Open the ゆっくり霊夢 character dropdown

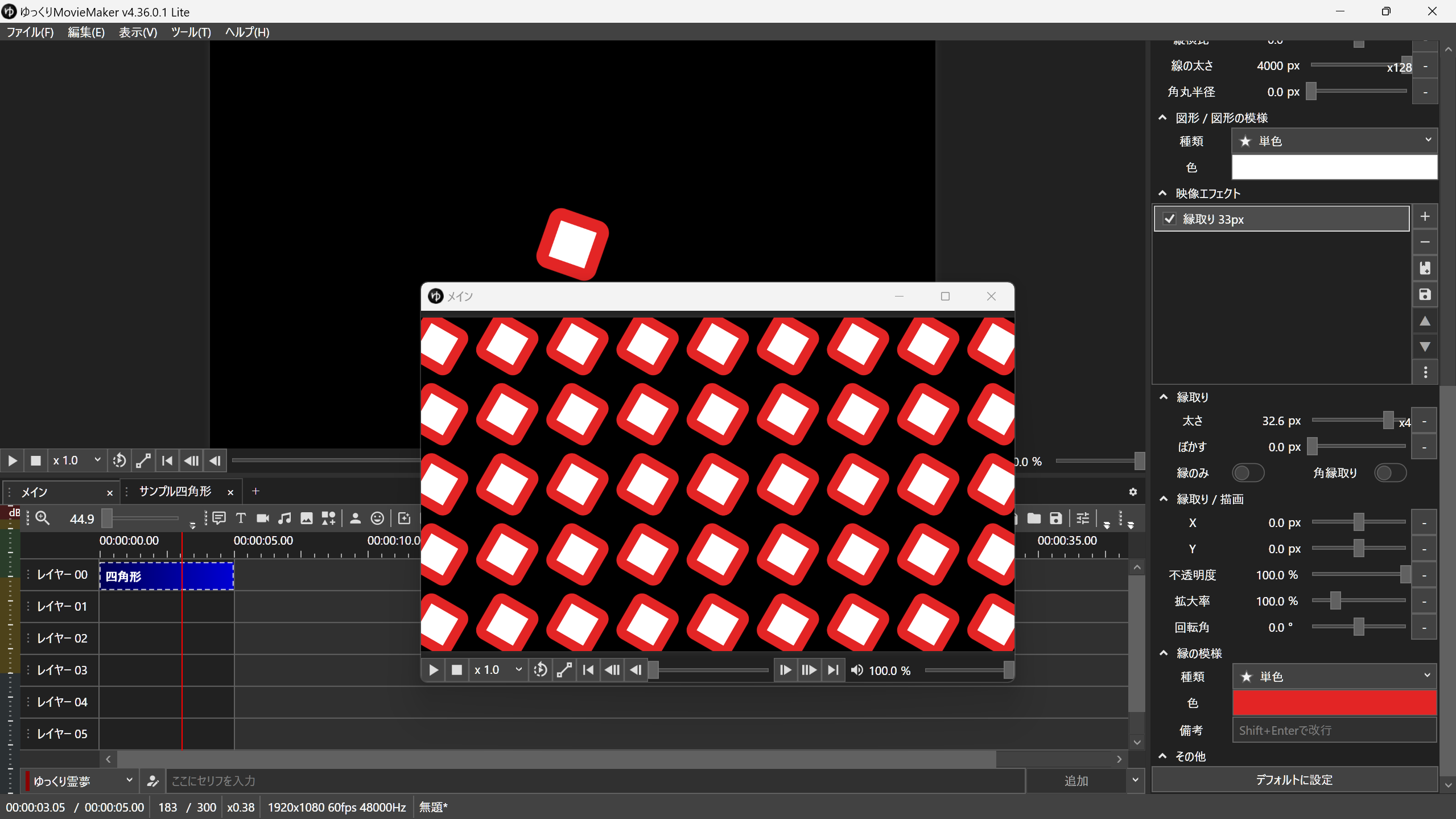[80, 781]
